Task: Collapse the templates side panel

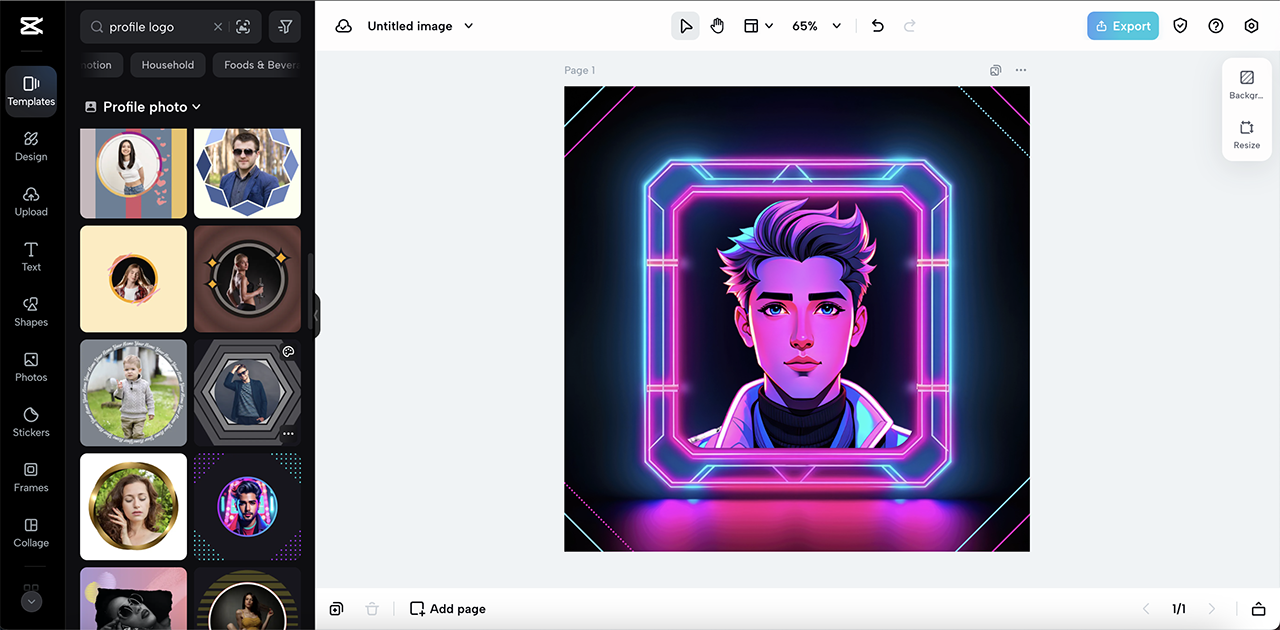Action: click(317, 316)
